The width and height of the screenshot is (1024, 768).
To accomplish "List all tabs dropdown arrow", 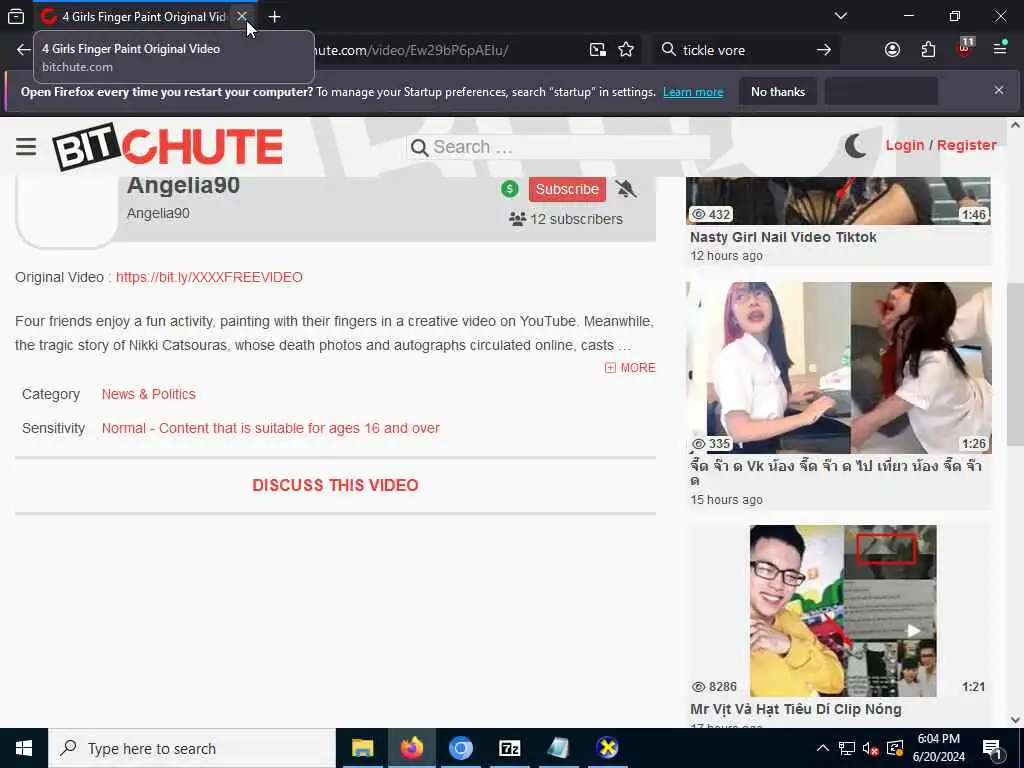I will (x=840, y=16).
